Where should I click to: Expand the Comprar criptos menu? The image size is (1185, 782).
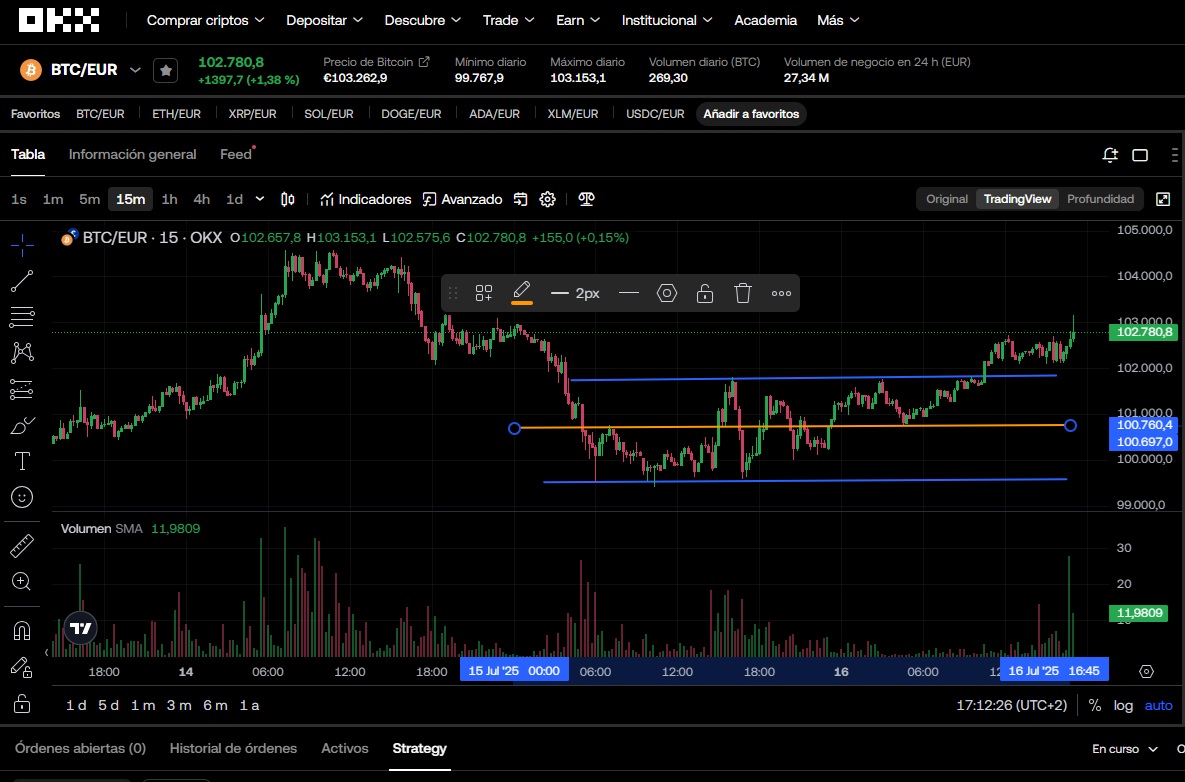point(205,20)
